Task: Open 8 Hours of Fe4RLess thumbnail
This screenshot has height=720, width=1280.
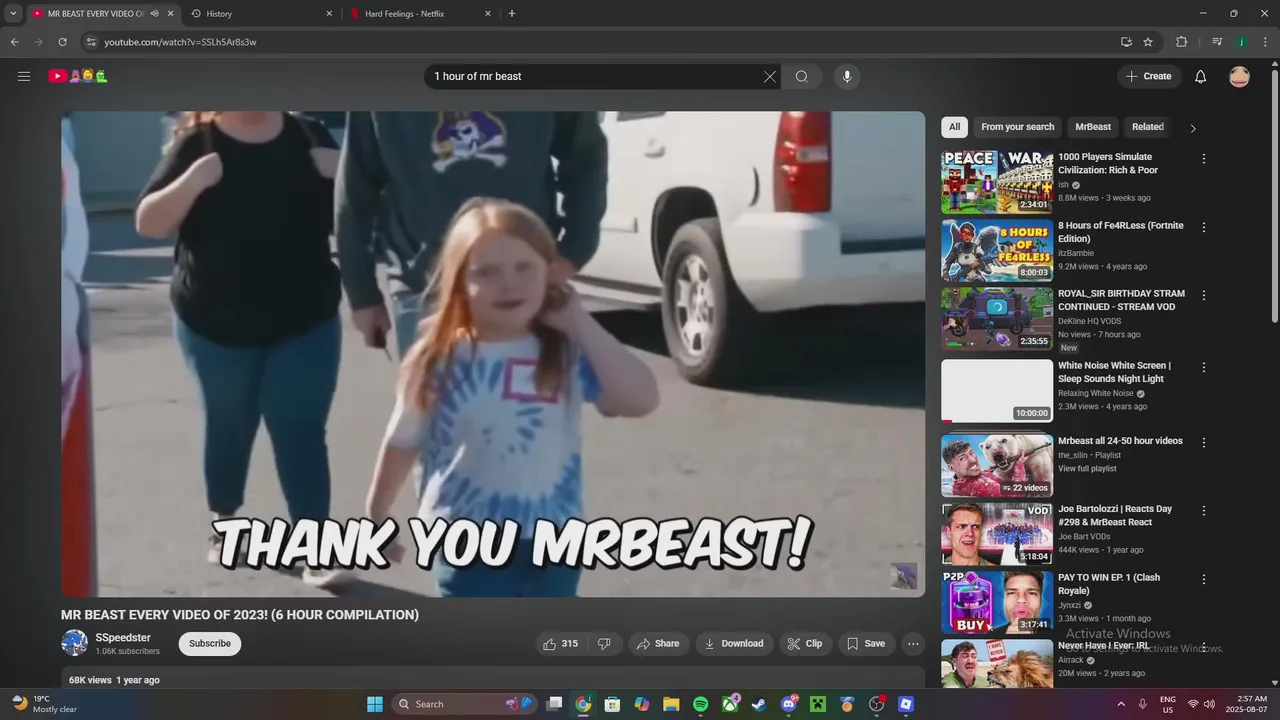Action: point(997,250)
